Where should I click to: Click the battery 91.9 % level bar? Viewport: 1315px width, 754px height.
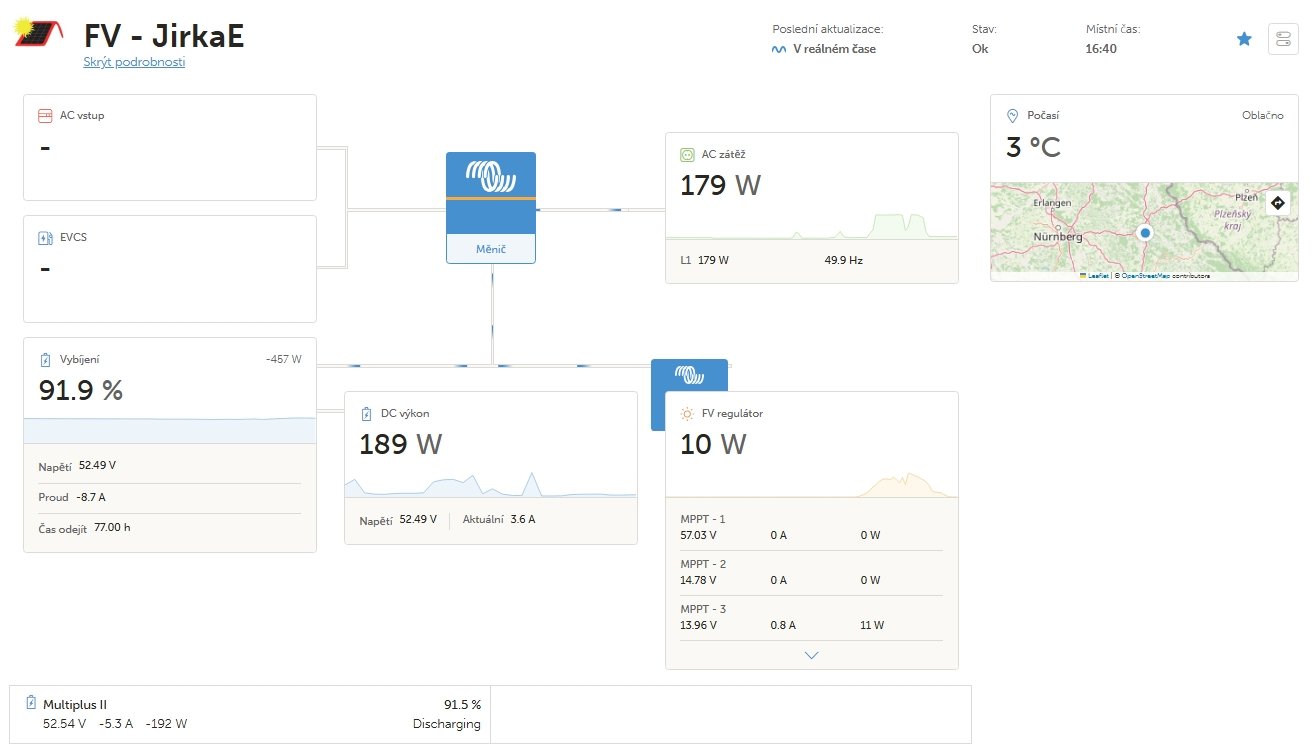170,430
